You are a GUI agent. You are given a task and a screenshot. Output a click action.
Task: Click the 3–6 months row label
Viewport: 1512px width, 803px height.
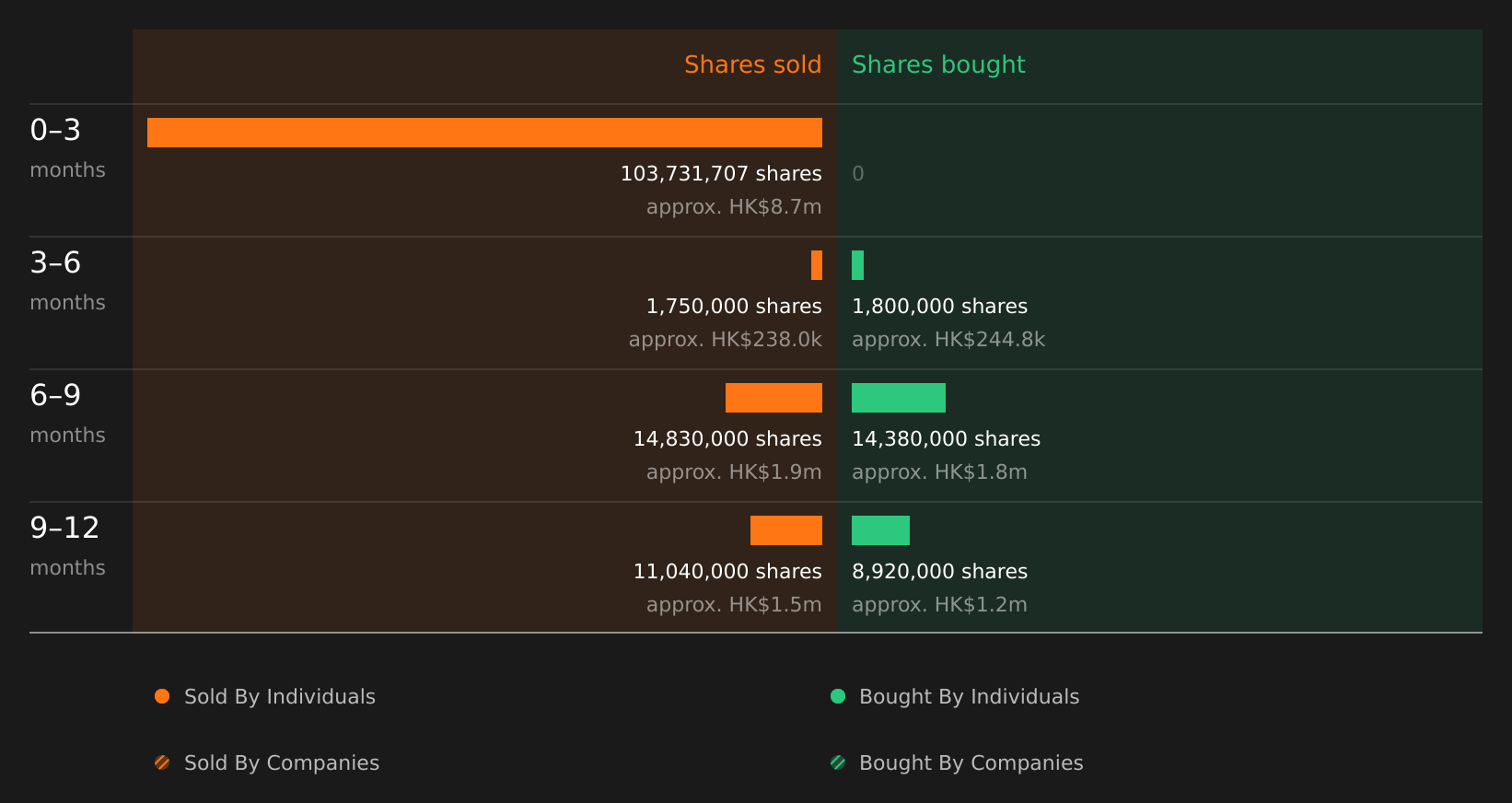(67, 281)
